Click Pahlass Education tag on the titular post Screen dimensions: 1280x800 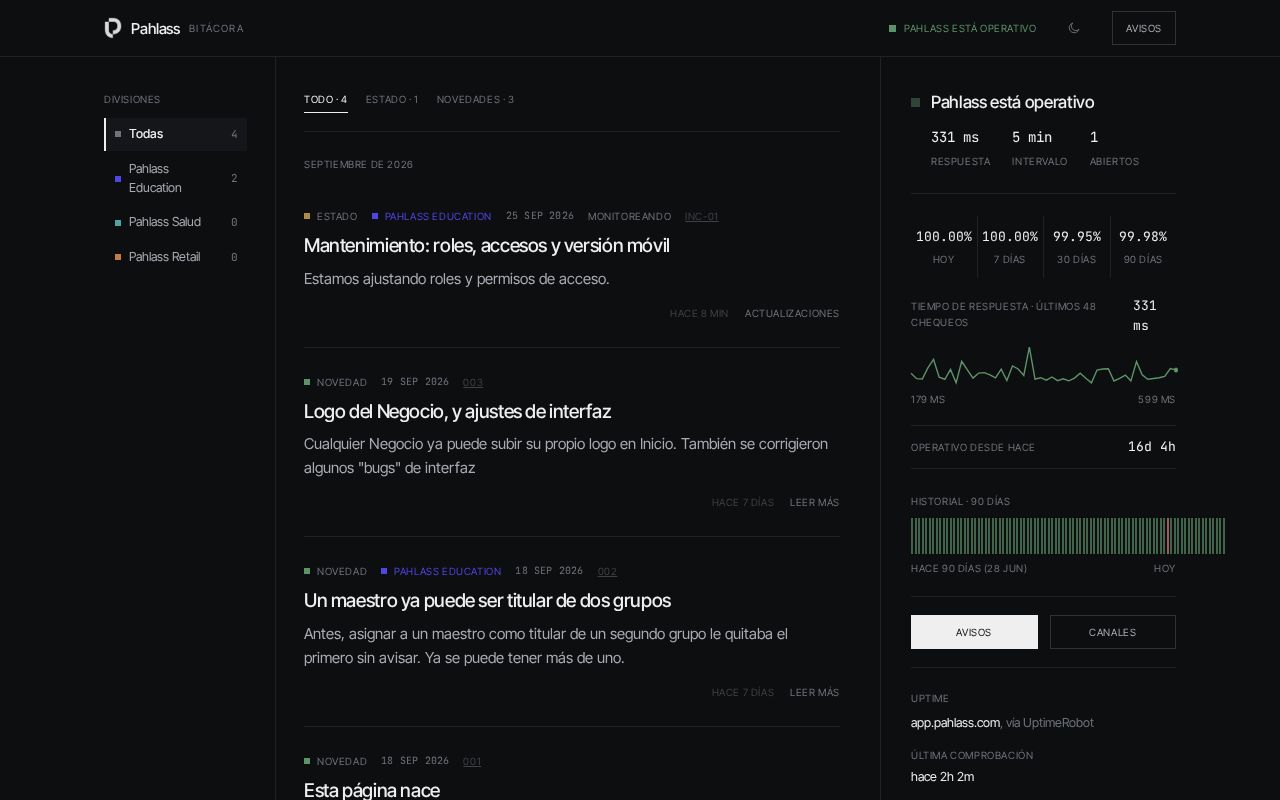[441, 571]
